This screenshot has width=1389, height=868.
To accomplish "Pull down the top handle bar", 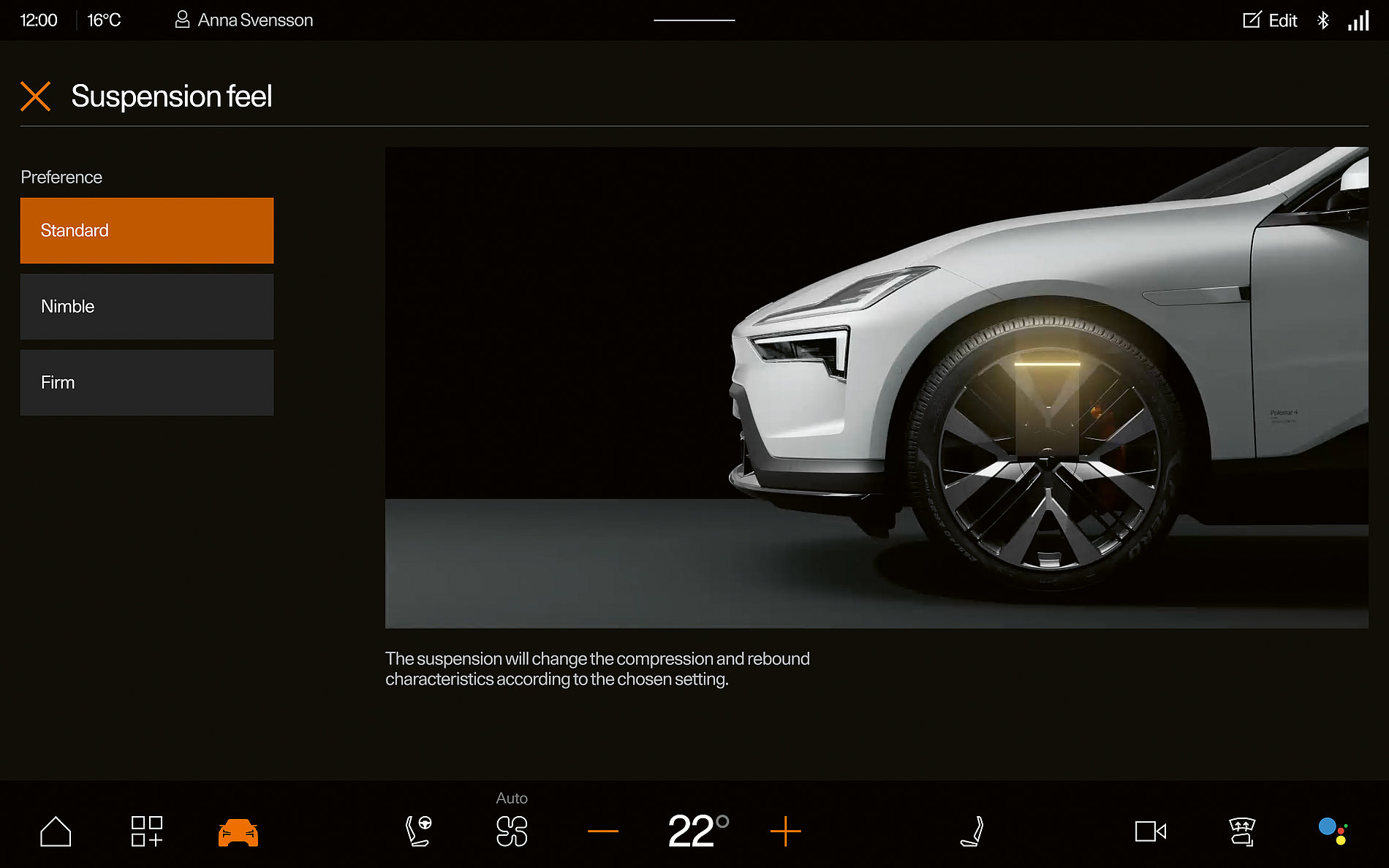I will pyautogui.click(x=694, y=20).
